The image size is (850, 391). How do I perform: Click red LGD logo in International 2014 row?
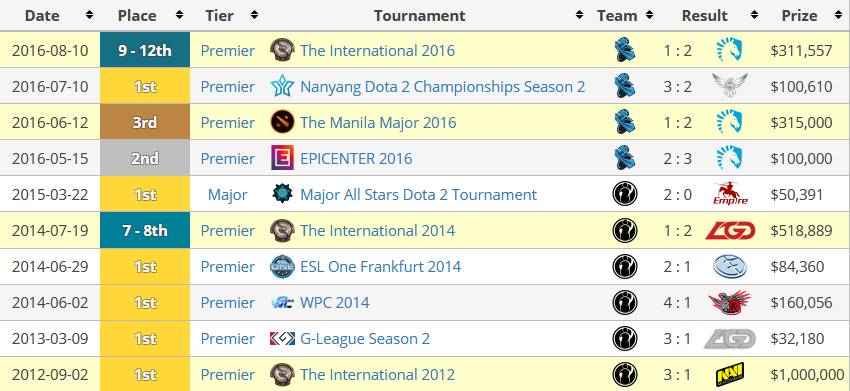[730, 230]
